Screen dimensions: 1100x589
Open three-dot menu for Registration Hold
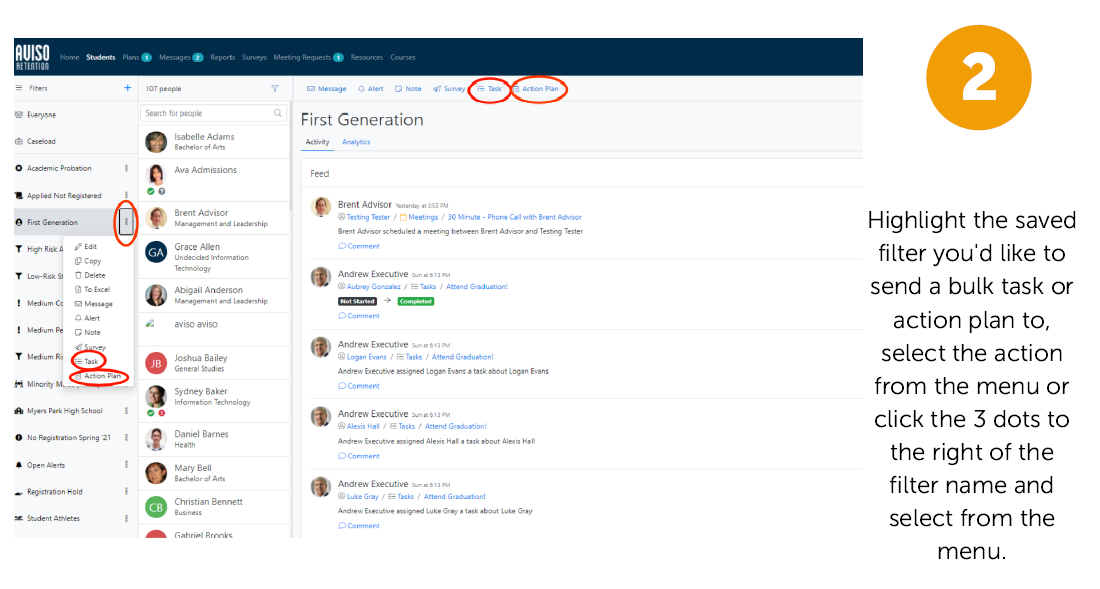126,492
